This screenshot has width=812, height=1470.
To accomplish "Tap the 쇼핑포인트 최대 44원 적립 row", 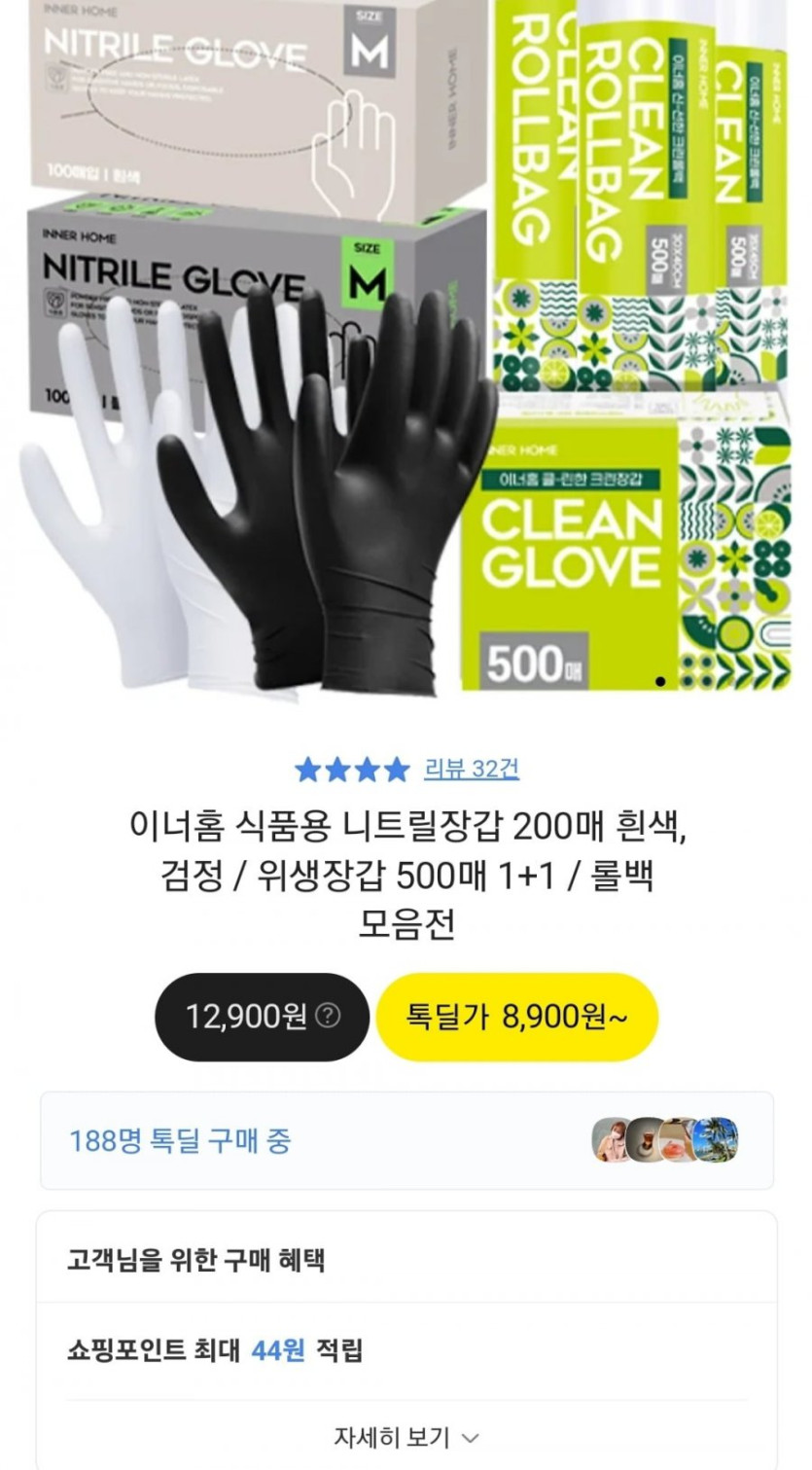I will pyautogui.click(x=406, y=1350).
